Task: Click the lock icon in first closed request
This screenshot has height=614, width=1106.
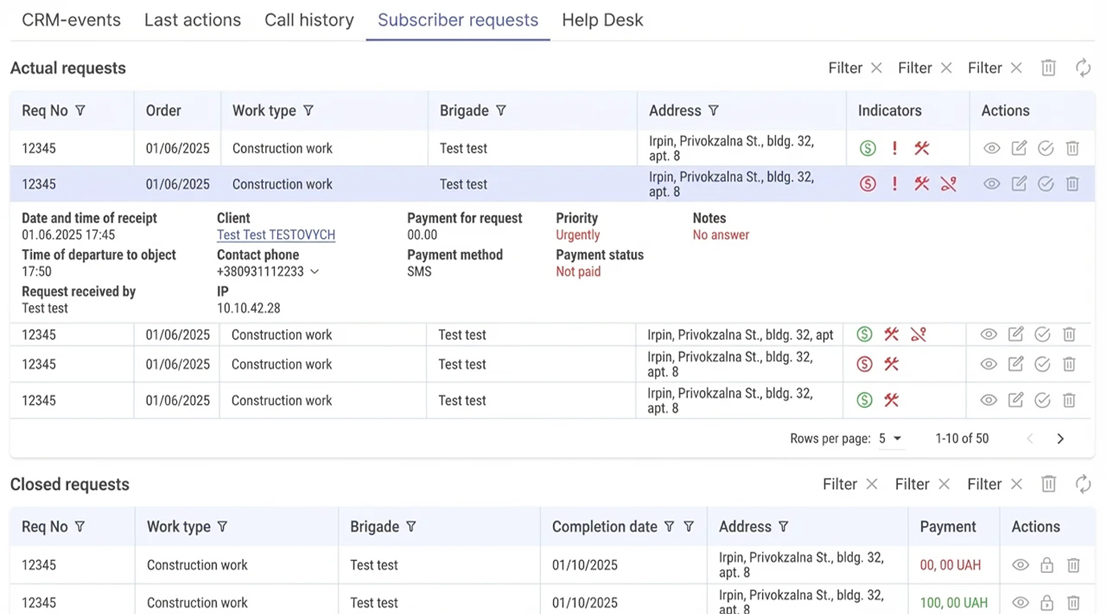Action: [x=1047, y=565]
